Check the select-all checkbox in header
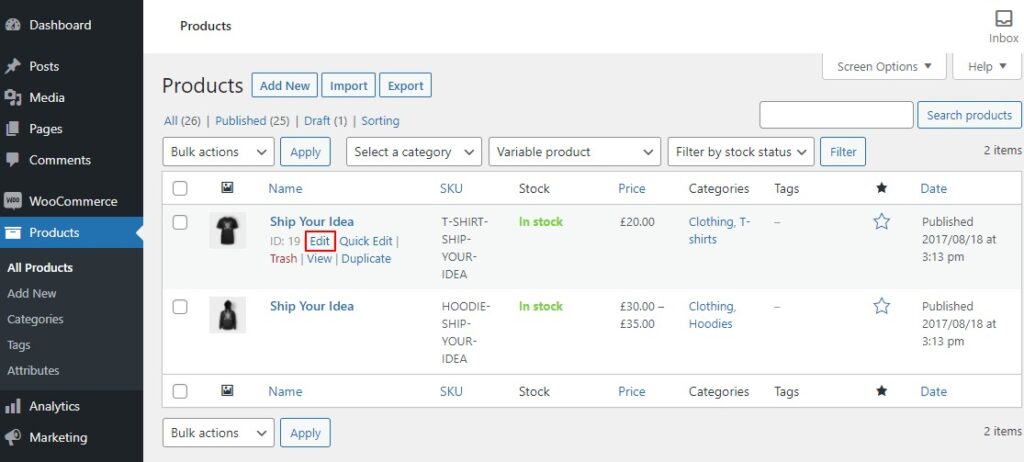 pyautogui.click(x=180, y=189)
